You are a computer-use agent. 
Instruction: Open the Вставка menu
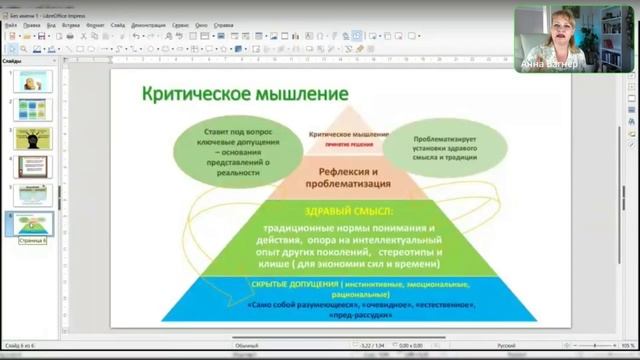pos(71,25)
